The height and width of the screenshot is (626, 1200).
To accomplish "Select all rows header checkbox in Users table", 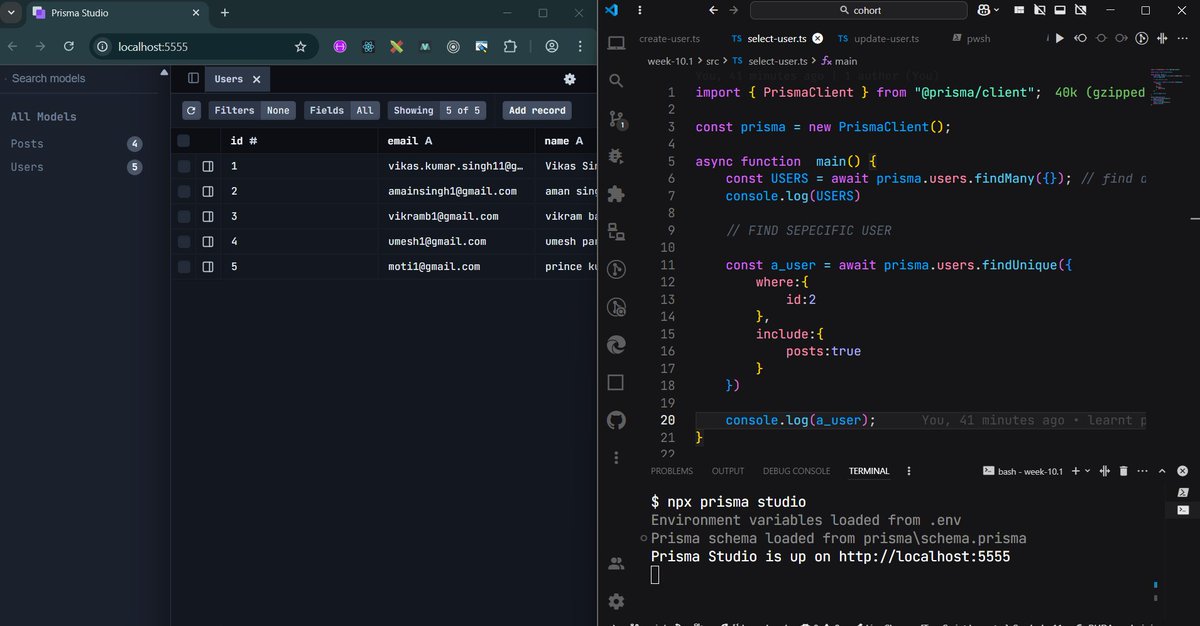I will pyautogui.click(x=183, y=141).
